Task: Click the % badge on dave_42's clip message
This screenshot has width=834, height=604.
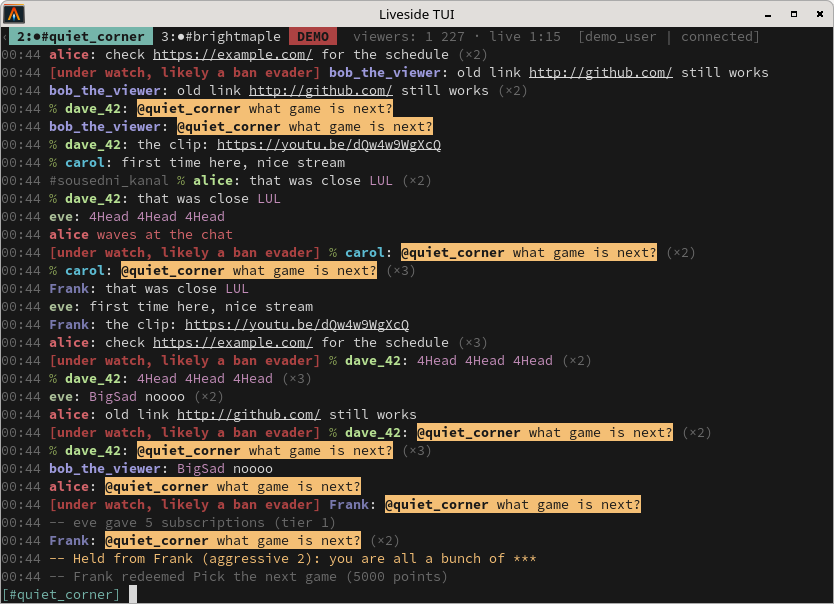Action: pyautogui.click(x=53, y=145)
